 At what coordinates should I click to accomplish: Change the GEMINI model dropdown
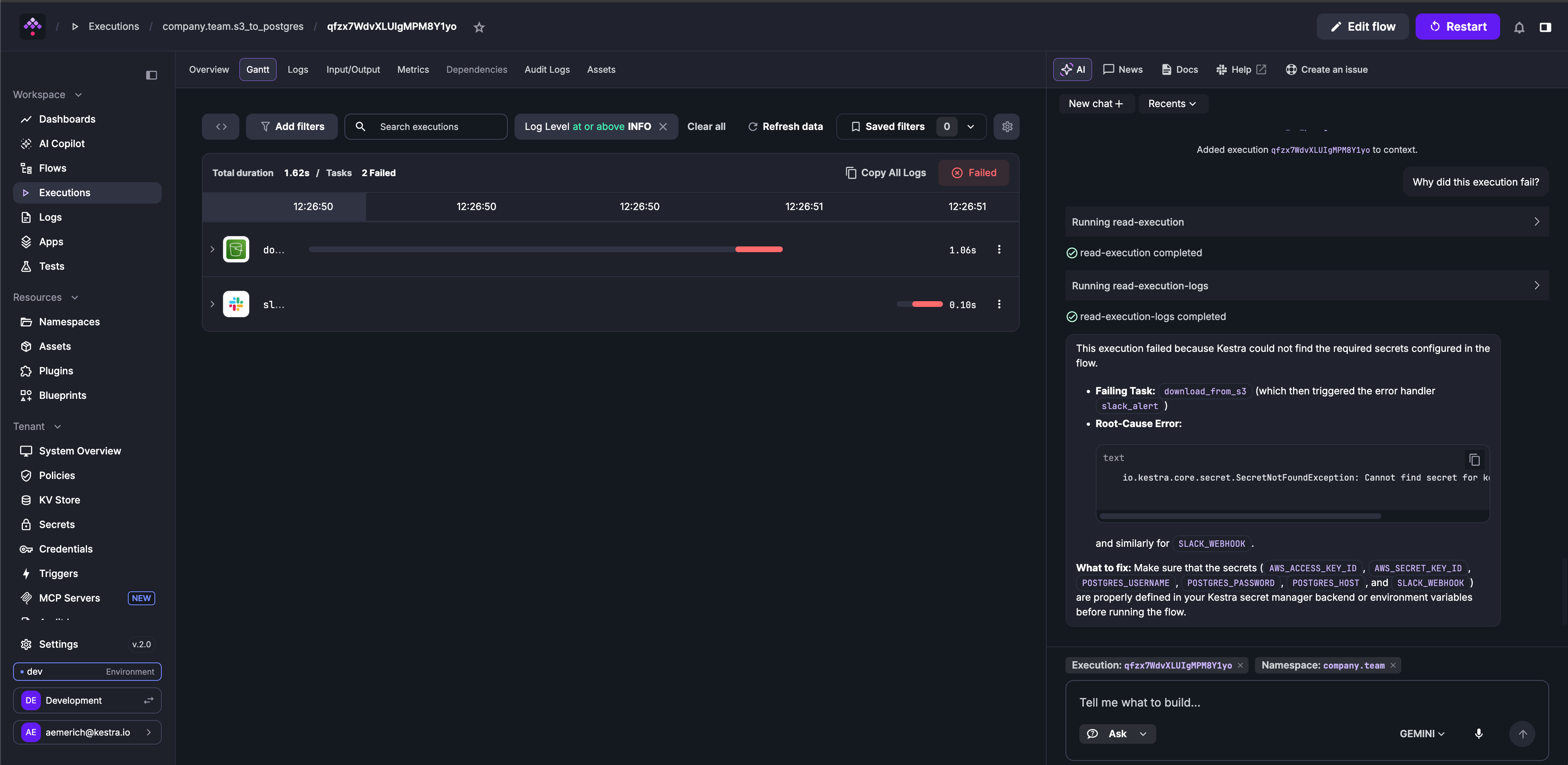[x=1422, y=733]
